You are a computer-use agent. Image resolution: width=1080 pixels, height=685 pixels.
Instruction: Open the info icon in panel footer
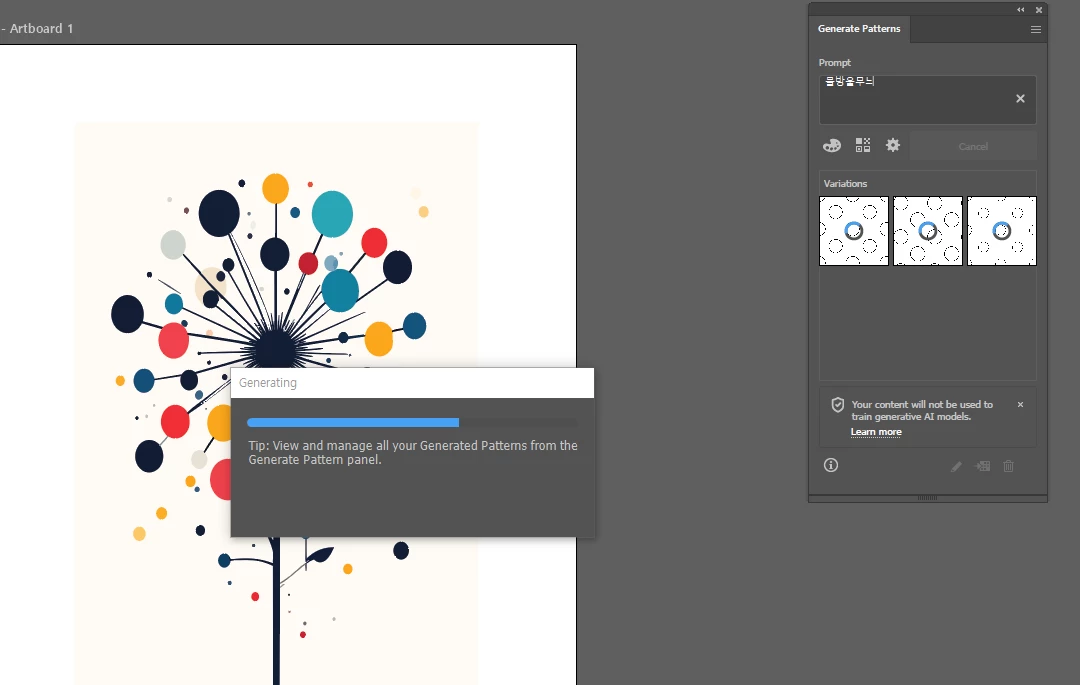pos(831,465)
